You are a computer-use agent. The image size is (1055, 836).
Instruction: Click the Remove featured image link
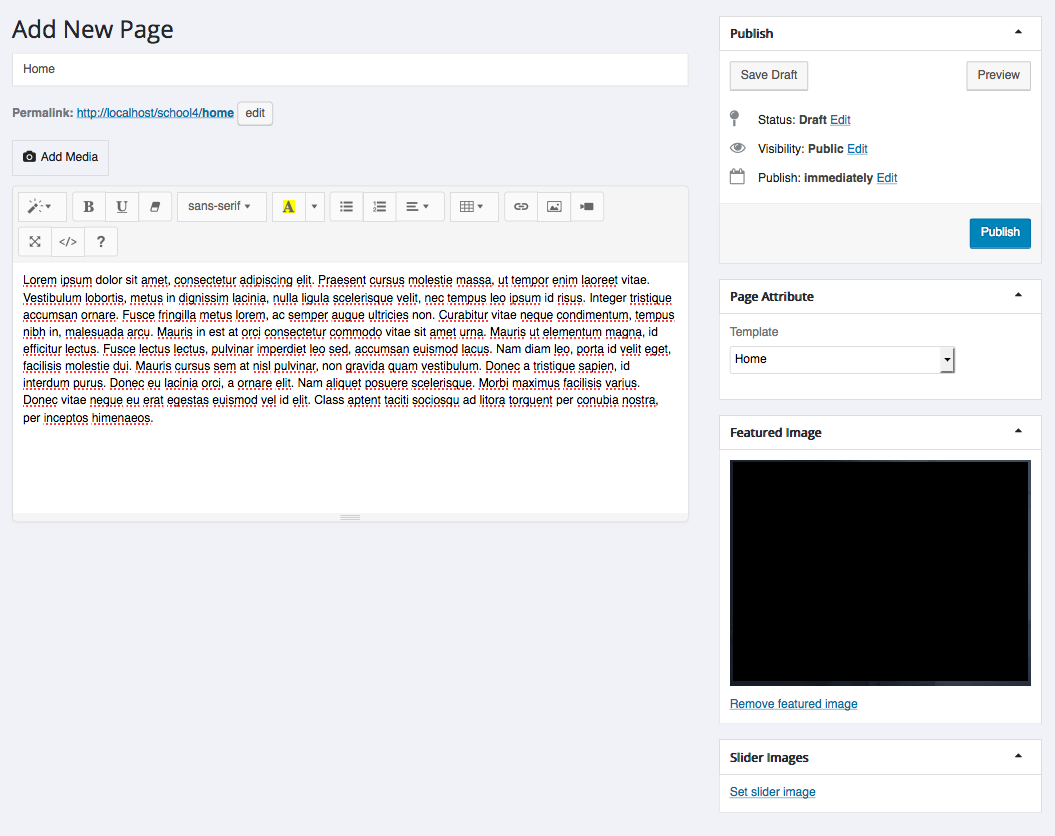click(793, 704)
